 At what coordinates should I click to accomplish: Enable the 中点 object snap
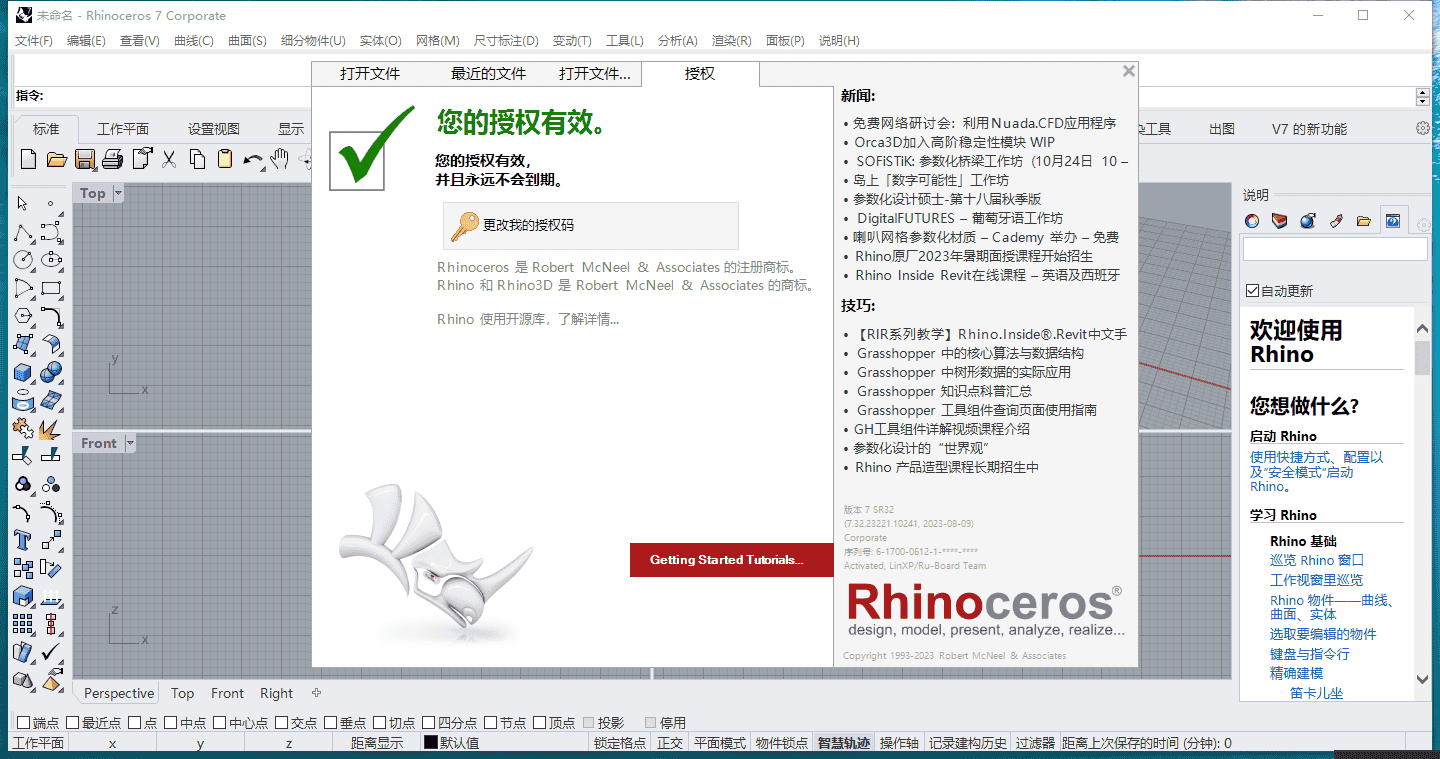170,722
